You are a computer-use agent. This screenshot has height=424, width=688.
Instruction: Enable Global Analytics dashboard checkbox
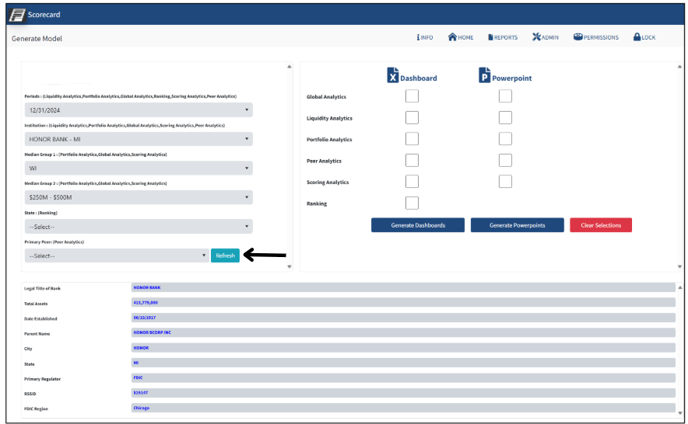point(412,96)
